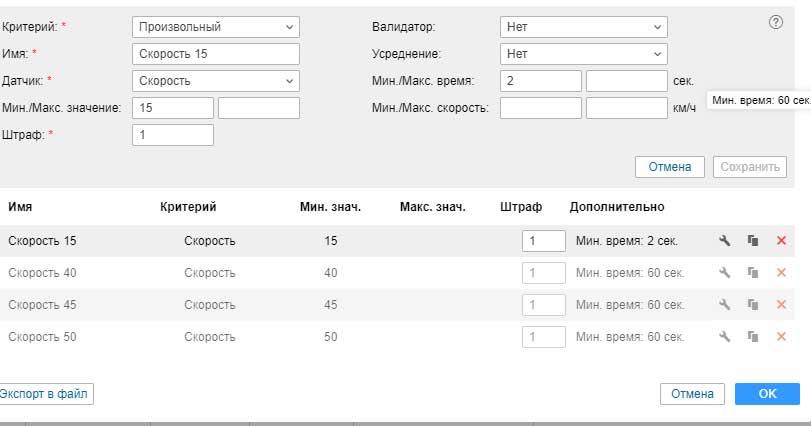The width and height of the screenshot is (811, 426).
Task: Click the help question mark icon
Action: pyautogui.click(x=776, y=23)
